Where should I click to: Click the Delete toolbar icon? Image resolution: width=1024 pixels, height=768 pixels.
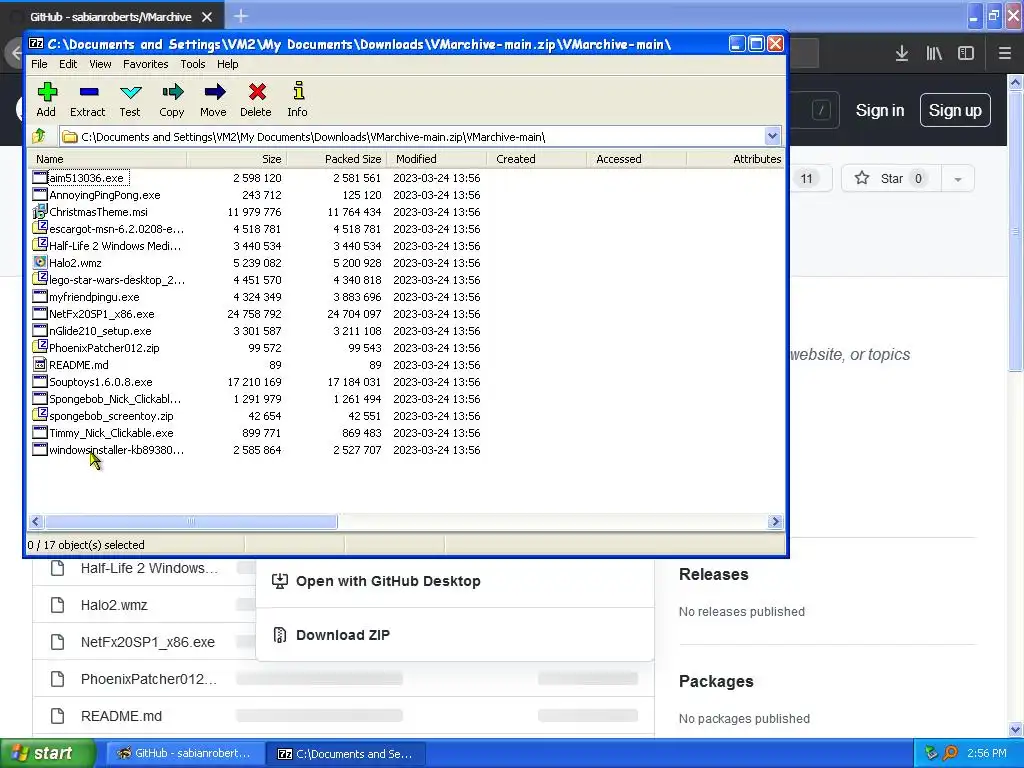click(x=257, y=92)
